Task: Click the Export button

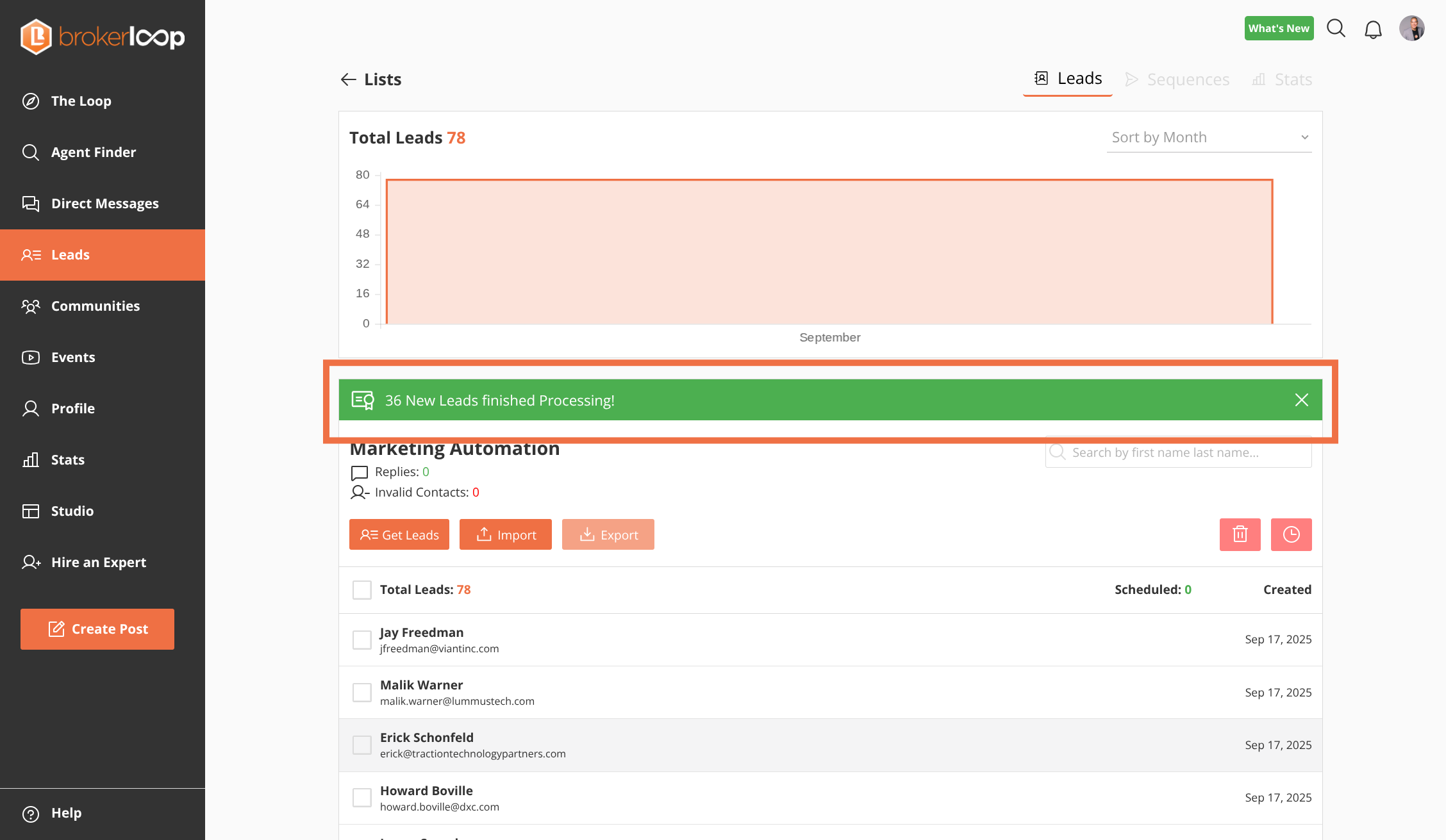Action: pyautogui.click(x=608, y=534)
